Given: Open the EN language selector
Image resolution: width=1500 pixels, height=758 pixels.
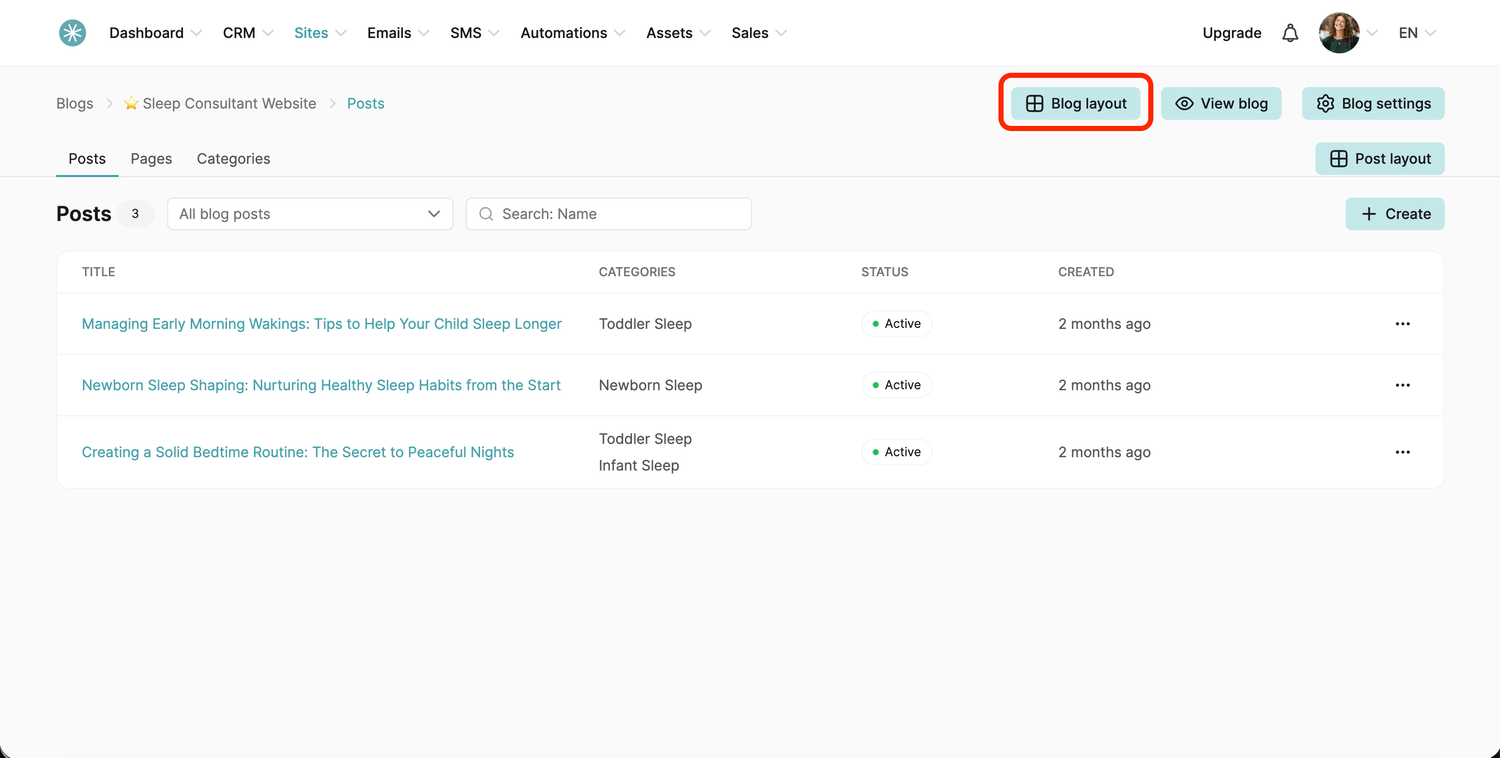Looking at the screenshot, I should point(1417,33).
